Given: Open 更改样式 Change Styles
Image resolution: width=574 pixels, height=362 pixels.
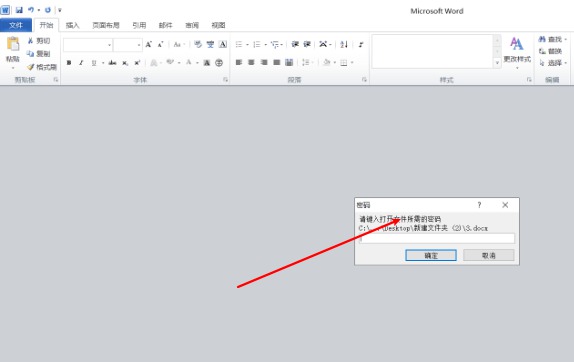Looking at the screenshot, I should pyautogui.click(x=517, y=52).
